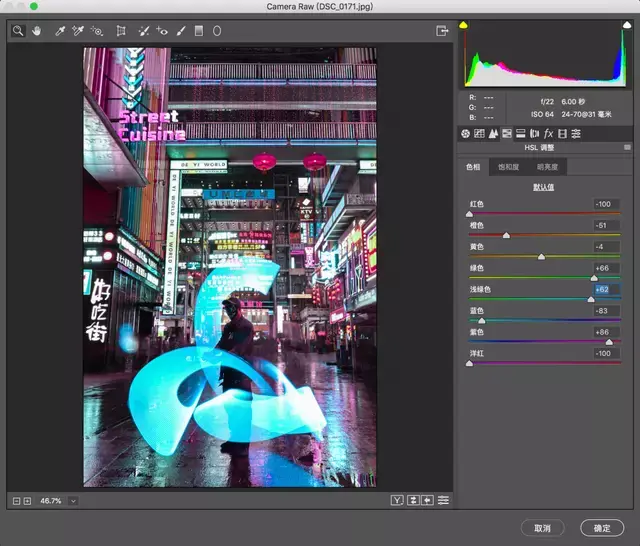Click the 红色 value field showing -100

[607, 204]
